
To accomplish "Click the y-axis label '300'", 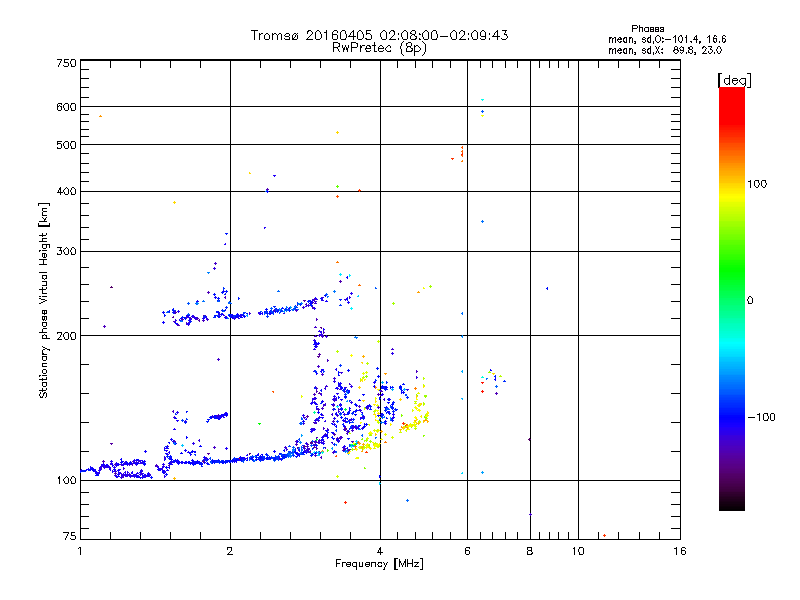I will coord(66,251).
